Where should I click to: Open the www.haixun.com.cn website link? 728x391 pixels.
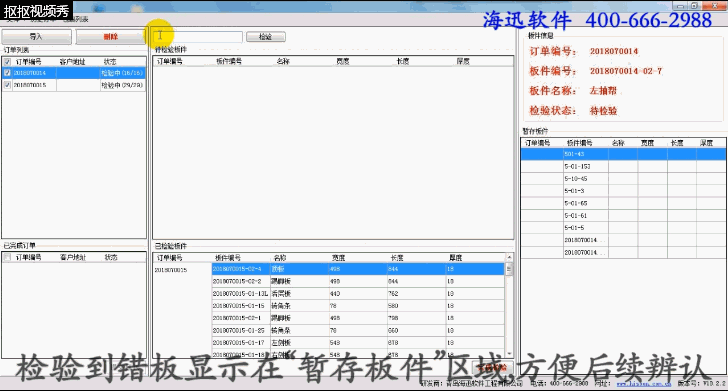click(x=644, y=383)
